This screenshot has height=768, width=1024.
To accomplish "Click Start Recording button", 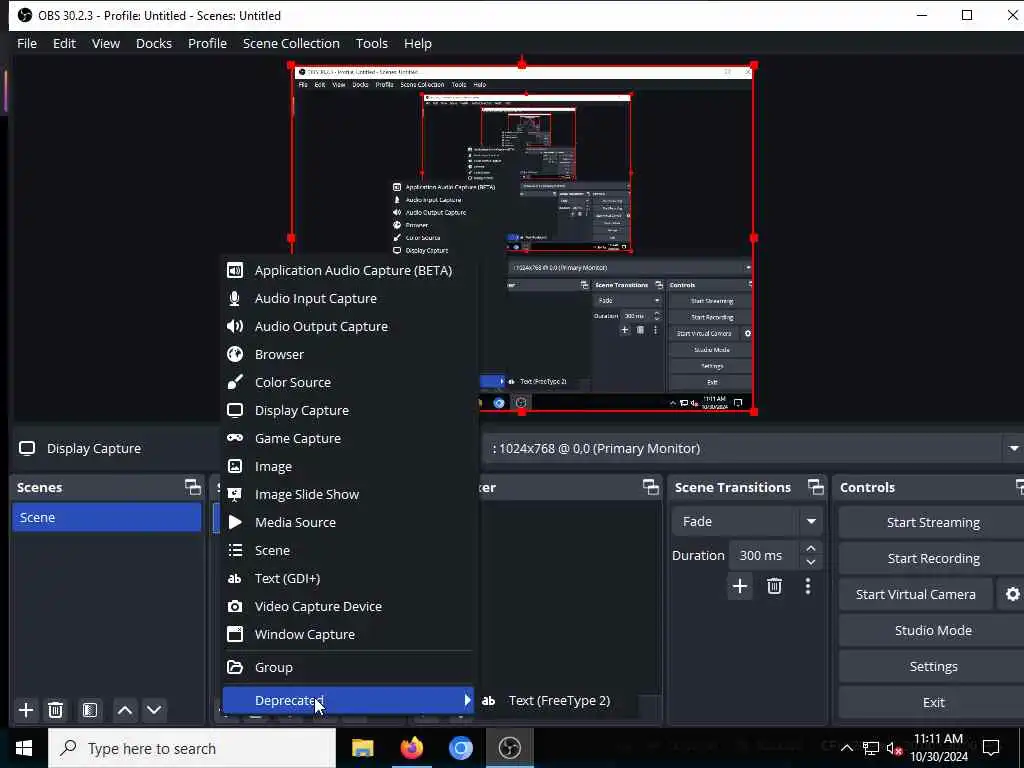I will (933, 558).
